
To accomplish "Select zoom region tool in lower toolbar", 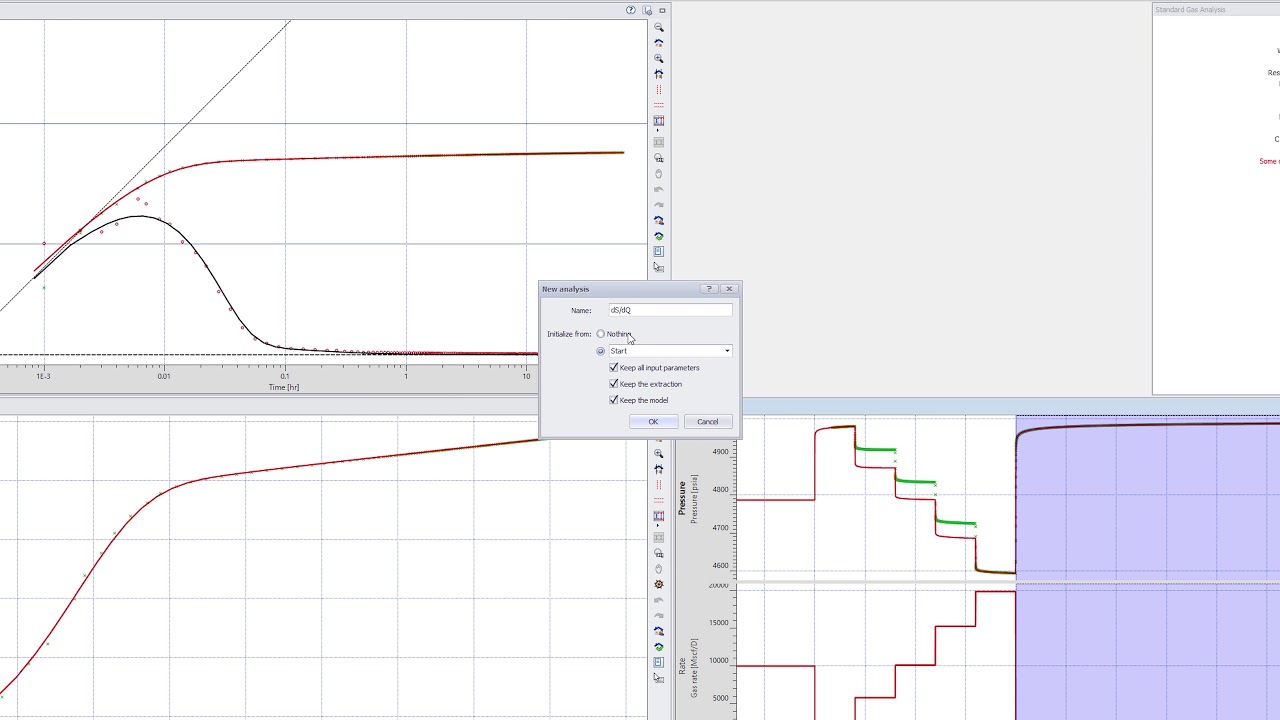I will 658,553.
